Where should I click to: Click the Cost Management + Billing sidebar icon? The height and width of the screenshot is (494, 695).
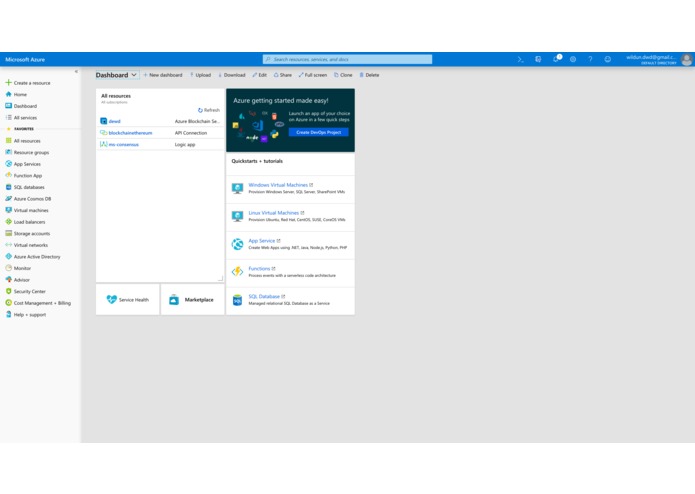(8, 303)
